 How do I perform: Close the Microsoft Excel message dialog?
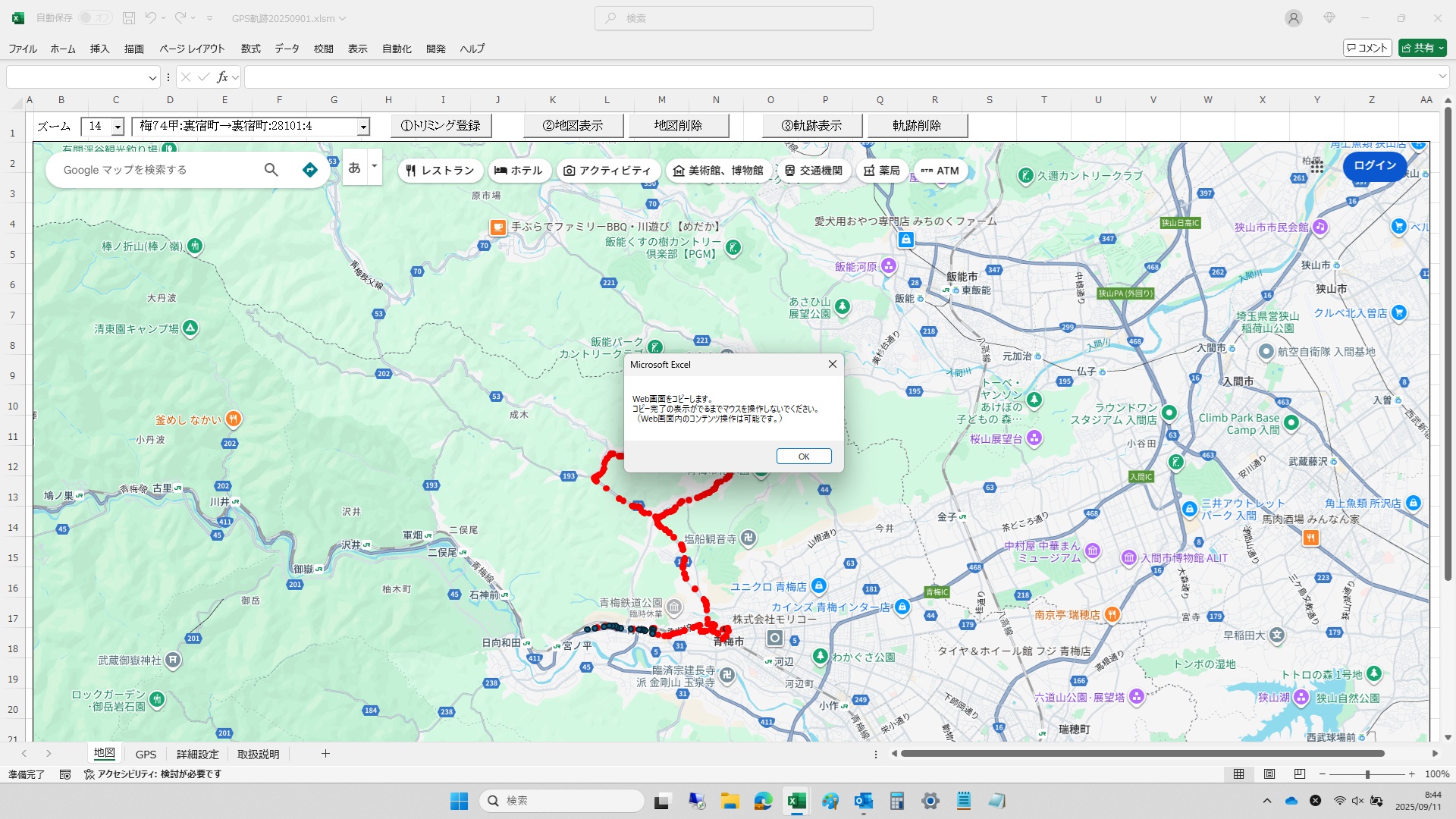pos(833,364)
